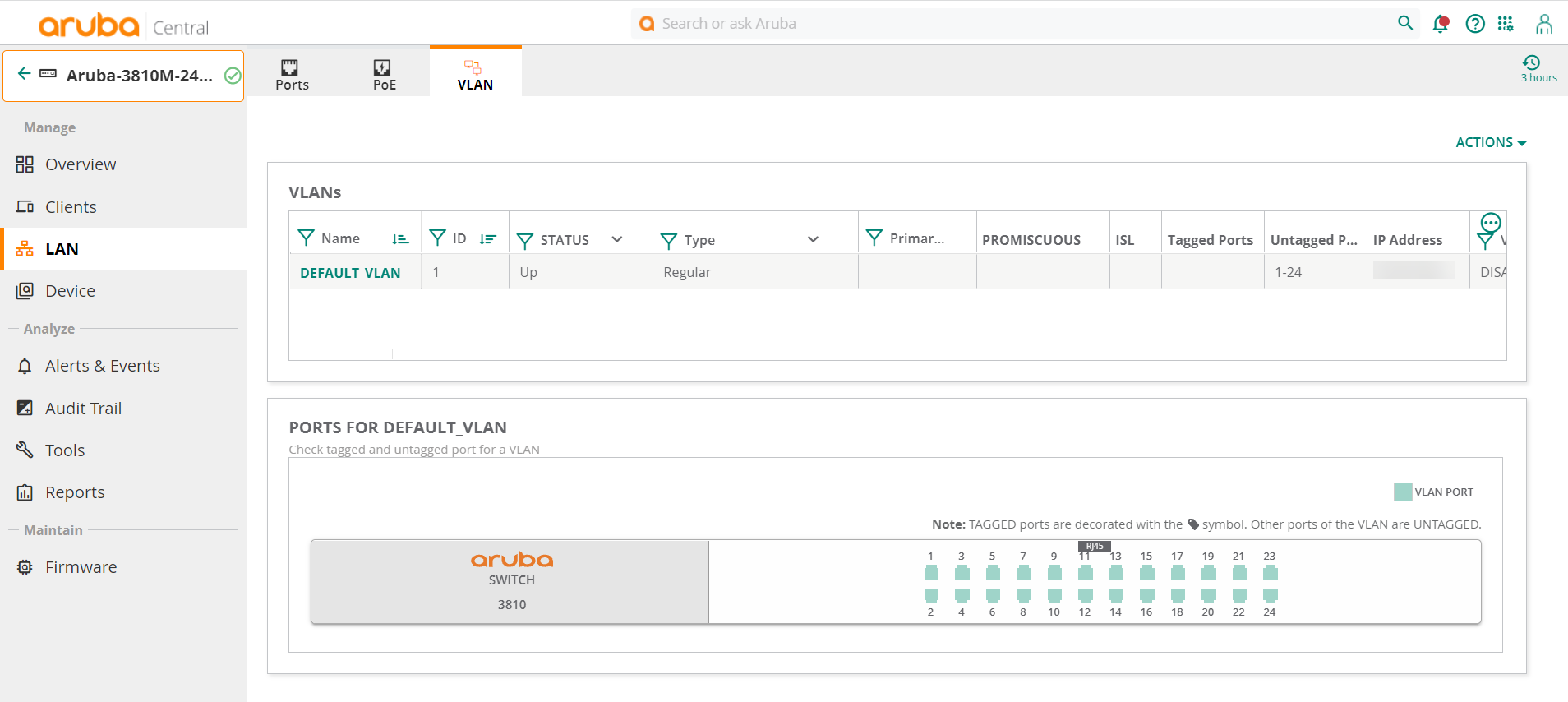Open Audit Trail in sidebar

point(83,409)
